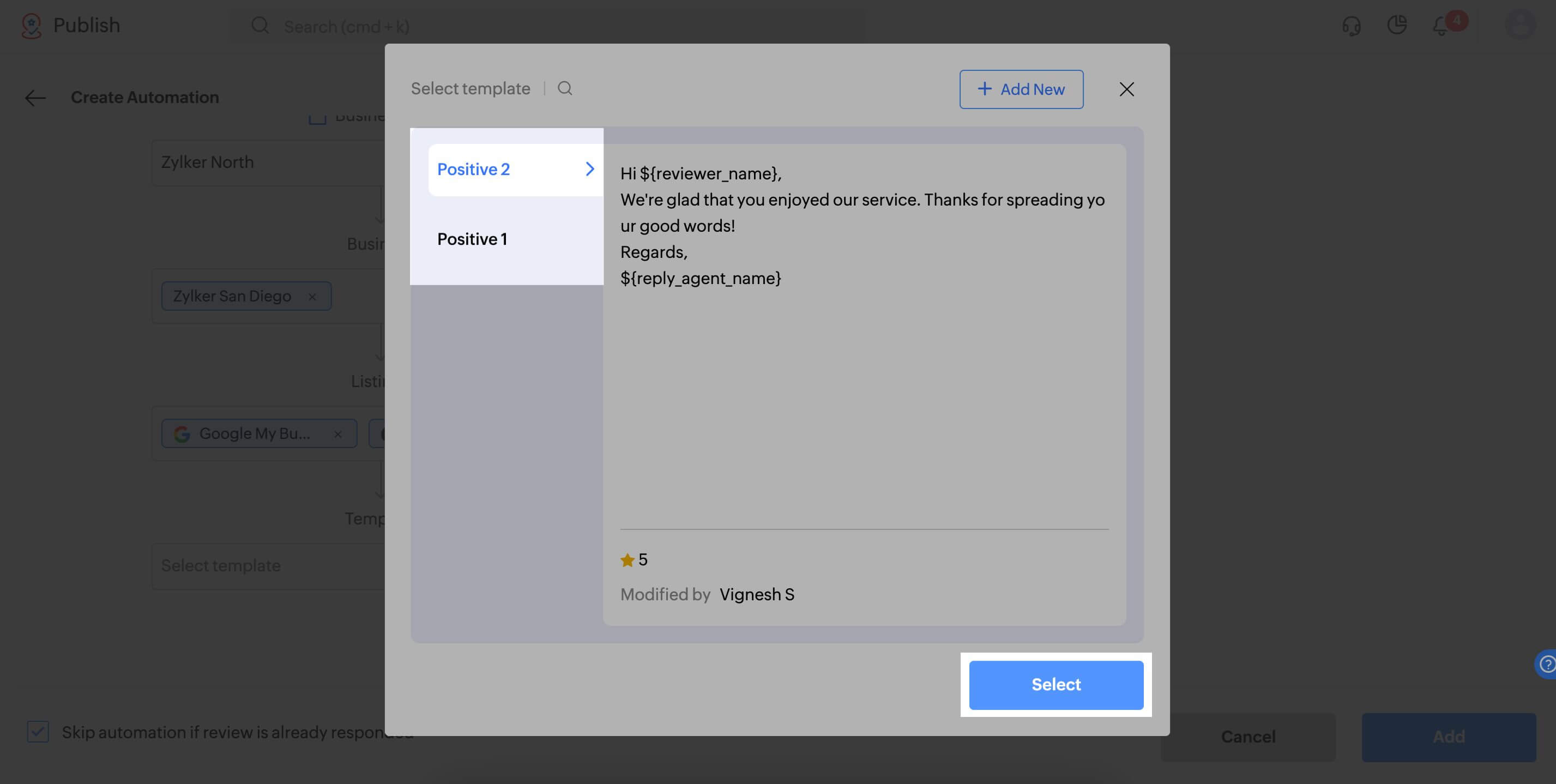Click the Publish app logo icon
Viewport: 1556px width, 784px height.
pyautogui.click(x=32, y=26)
